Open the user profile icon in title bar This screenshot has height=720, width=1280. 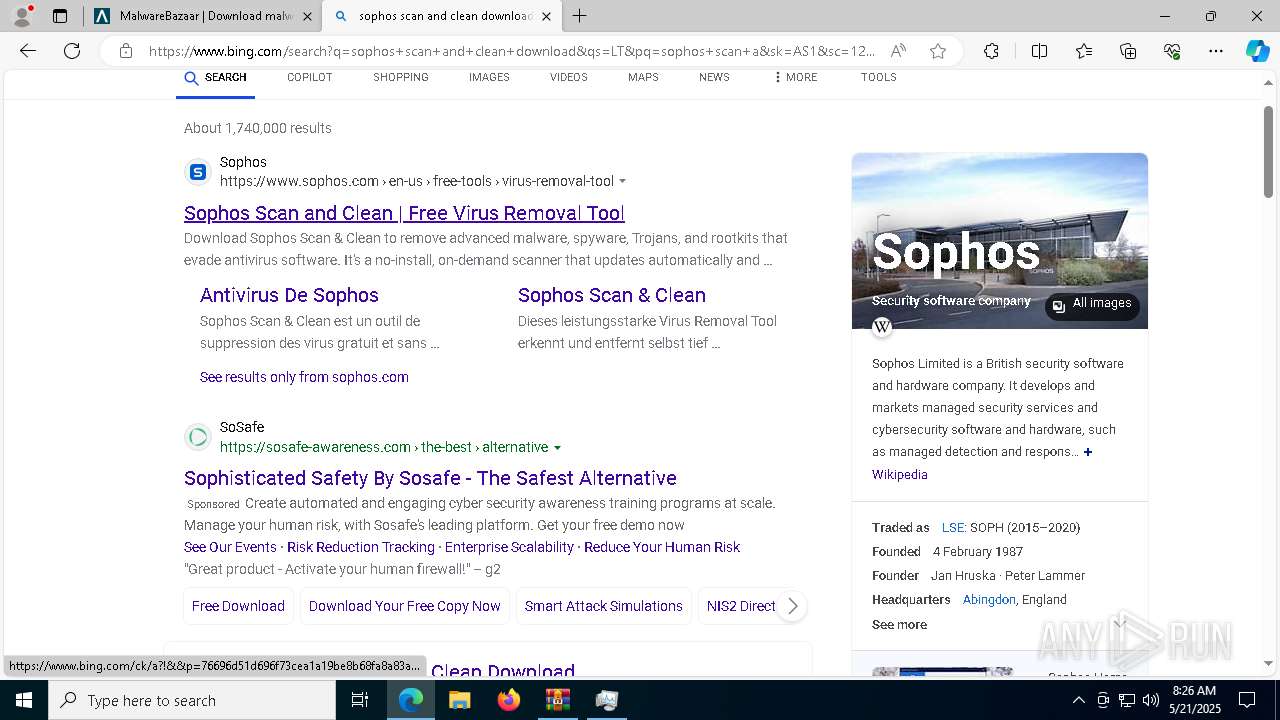[21, 16]
